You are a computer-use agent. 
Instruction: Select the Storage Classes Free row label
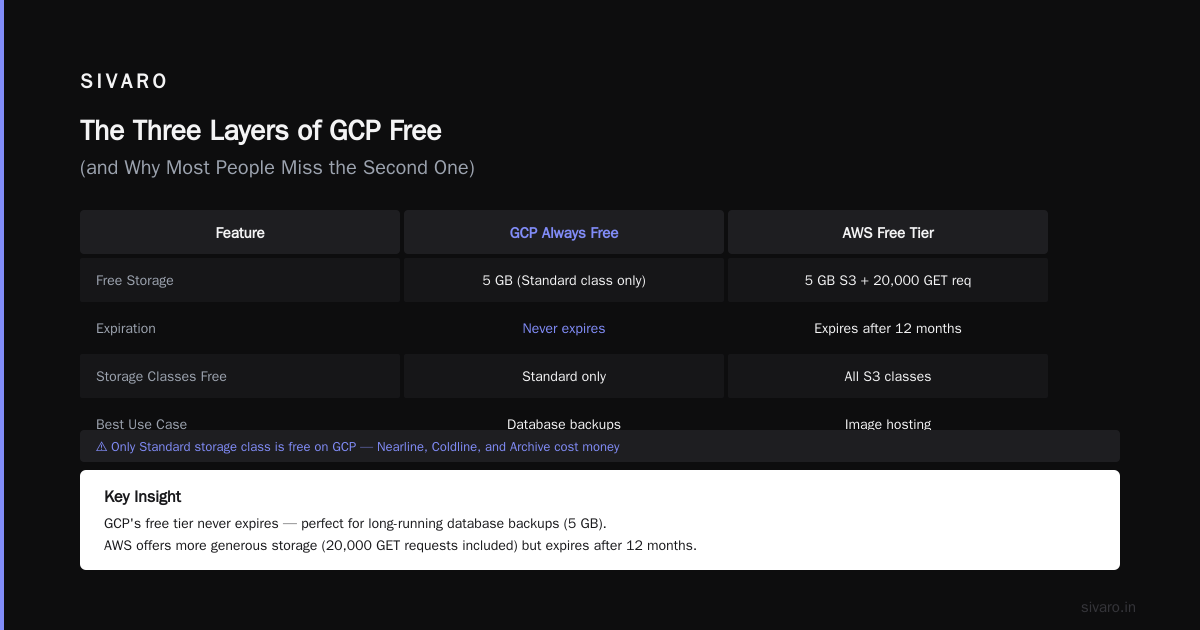(161, 376)
